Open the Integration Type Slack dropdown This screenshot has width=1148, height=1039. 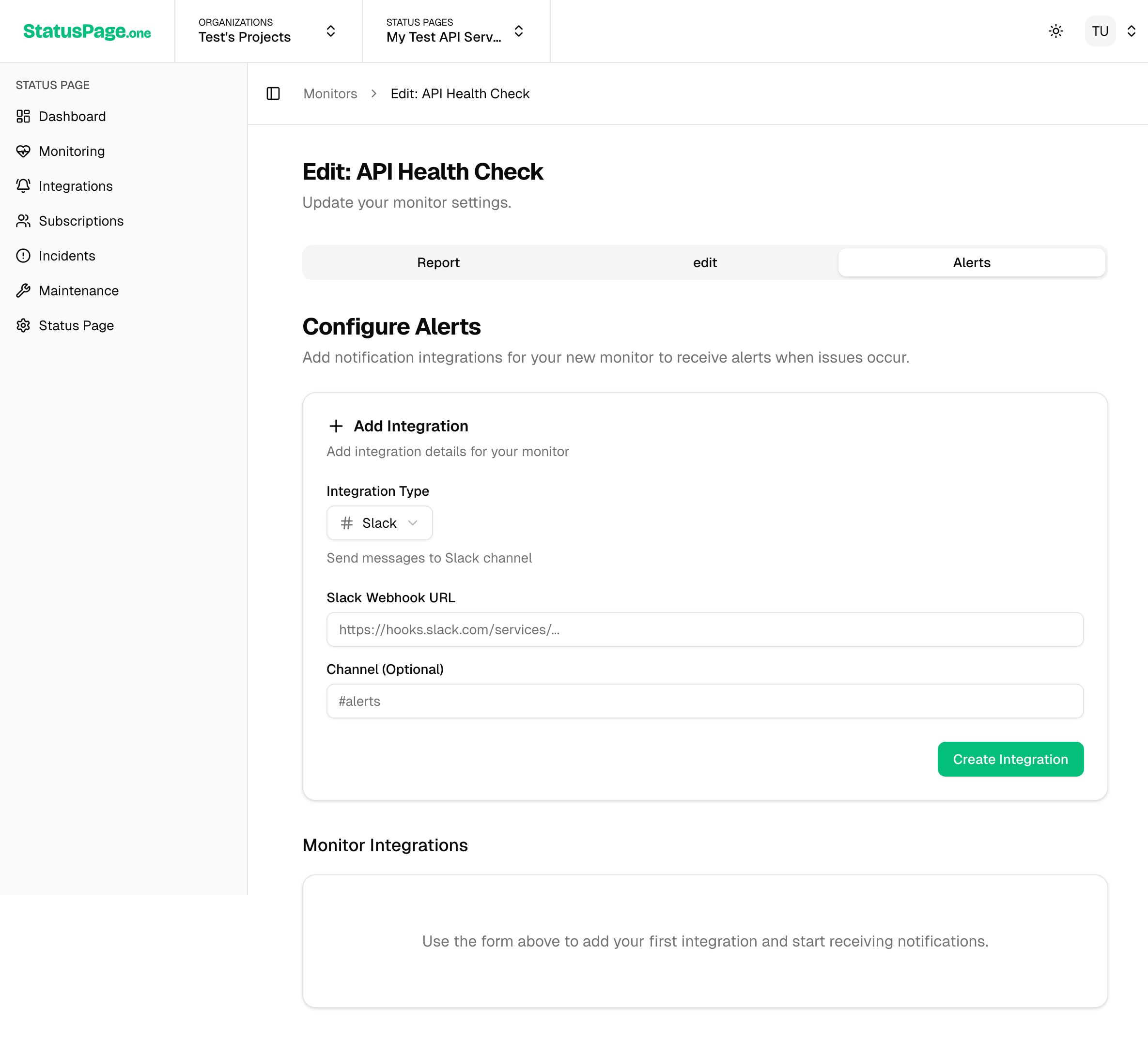pos(379,522)
